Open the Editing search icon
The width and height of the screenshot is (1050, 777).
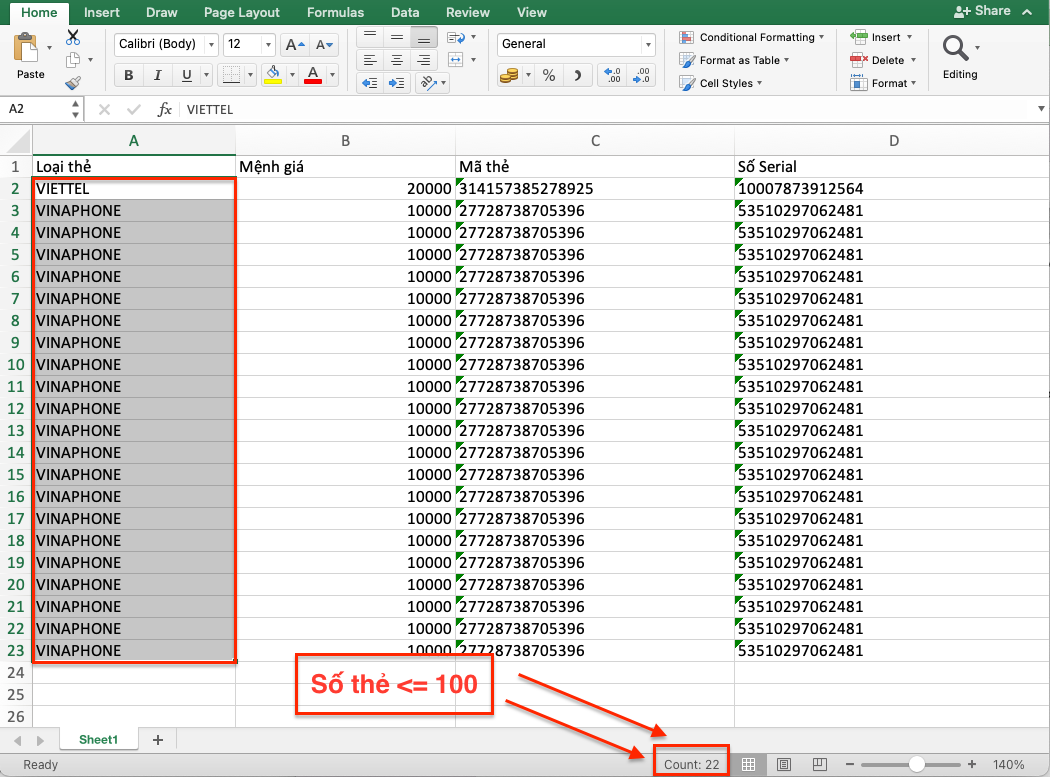(955, 48)
